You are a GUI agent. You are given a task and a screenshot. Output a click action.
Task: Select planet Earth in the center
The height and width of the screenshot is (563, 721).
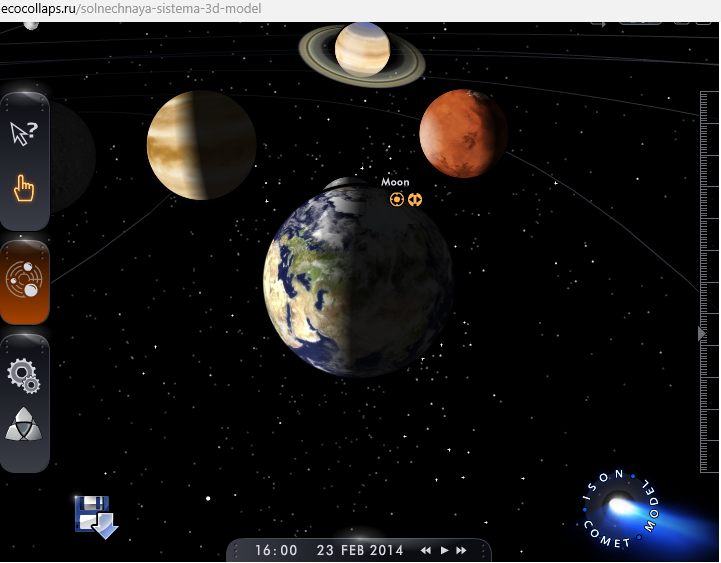(357, 282)
